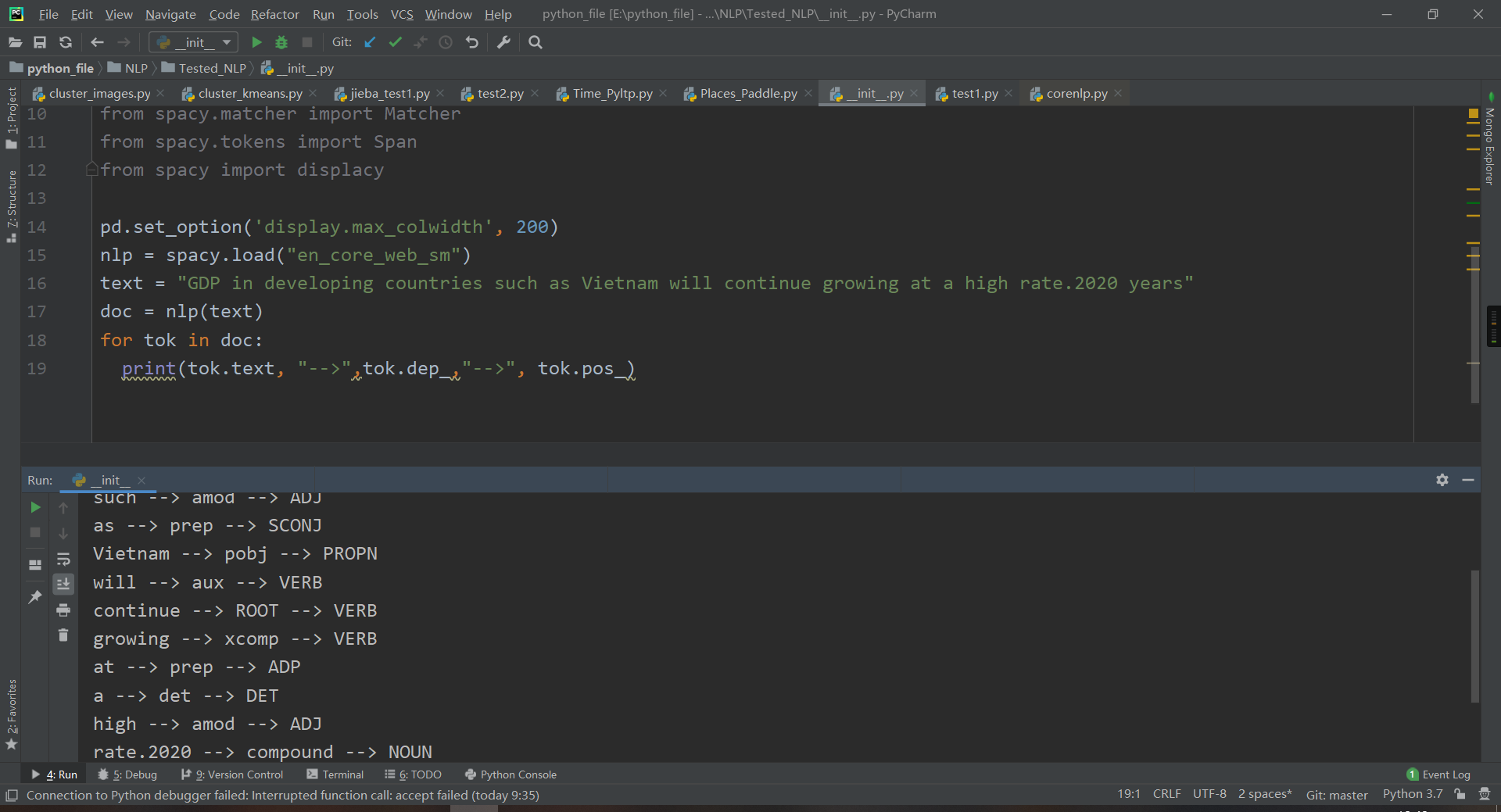Rerun __init__ in the Run panel

[35, 507]
